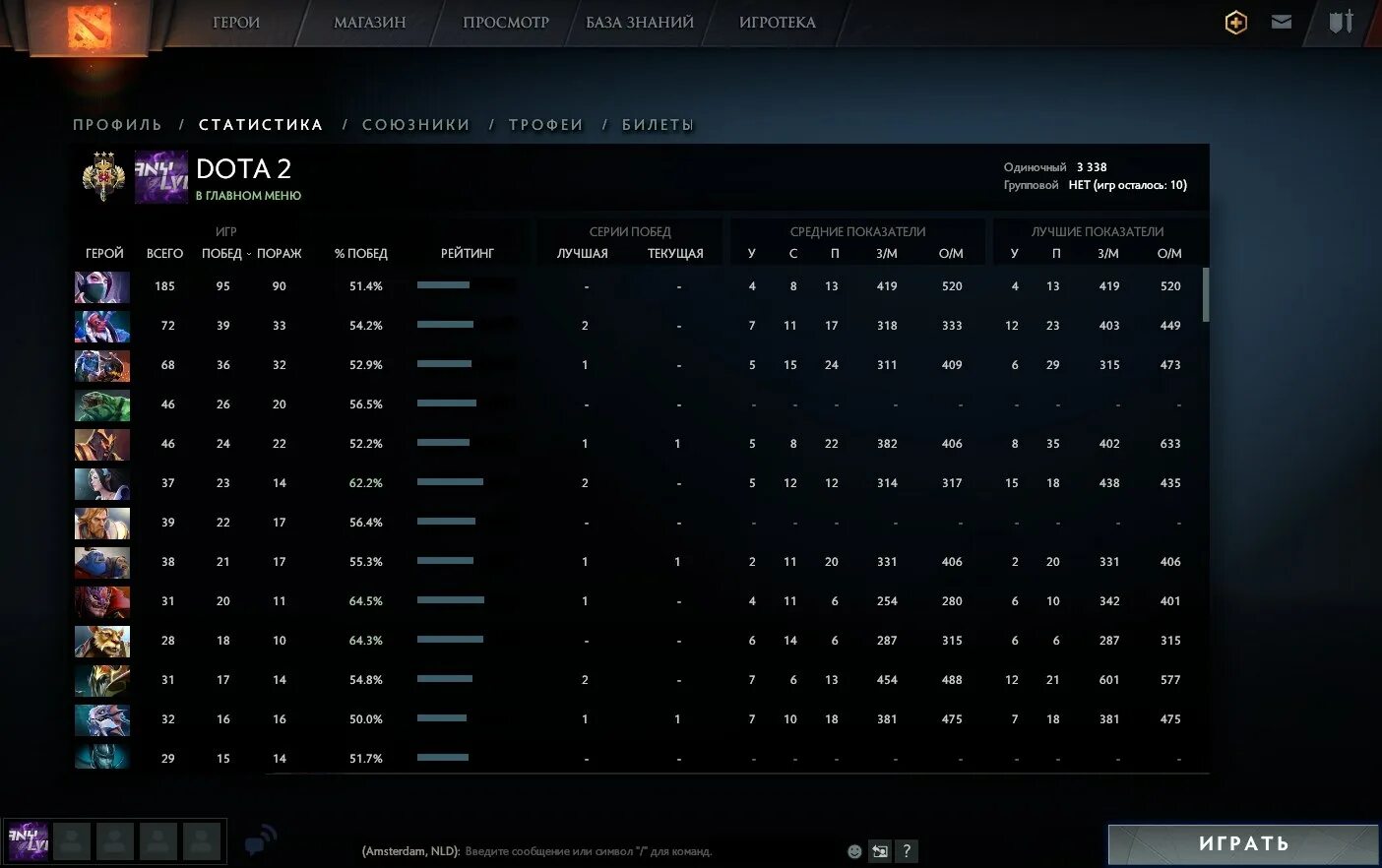Select the hero portrait with 68 games
Image resolution: width=1382 pixels, height=868 pixels.
pos(102,366)
